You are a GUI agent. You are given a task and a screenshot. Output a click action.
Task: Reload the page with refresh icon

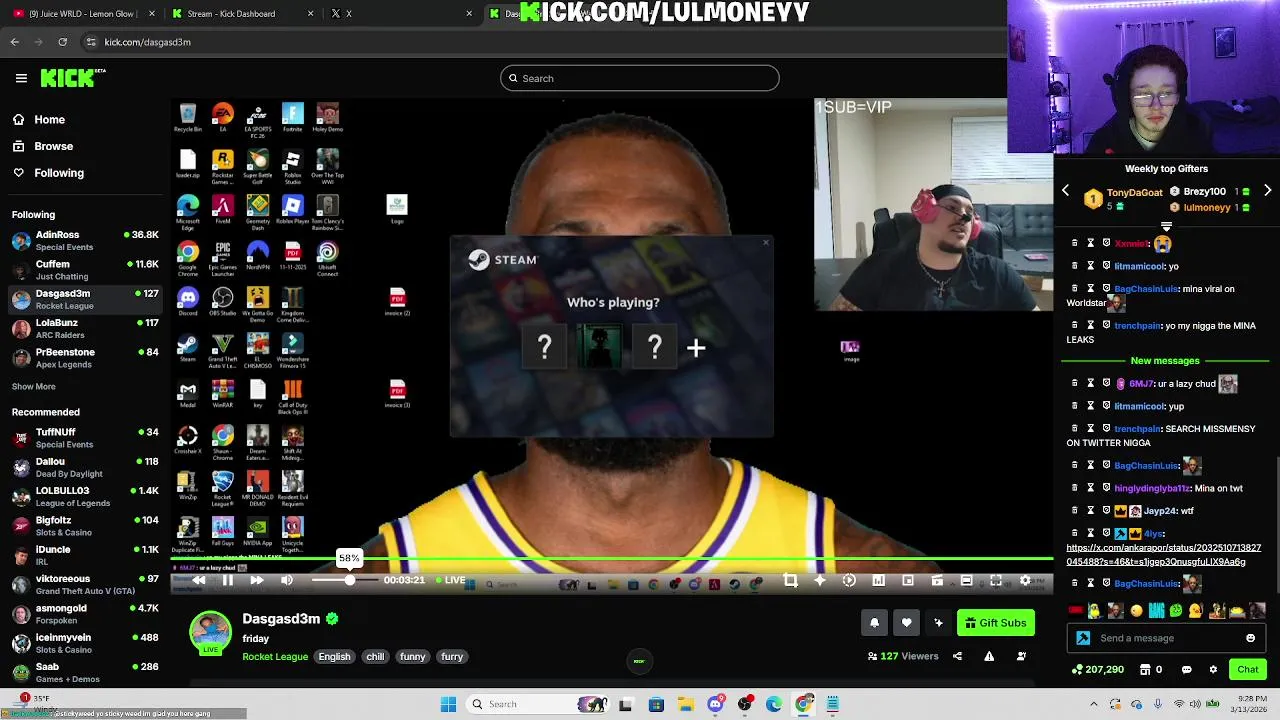[x=63, y=42]
